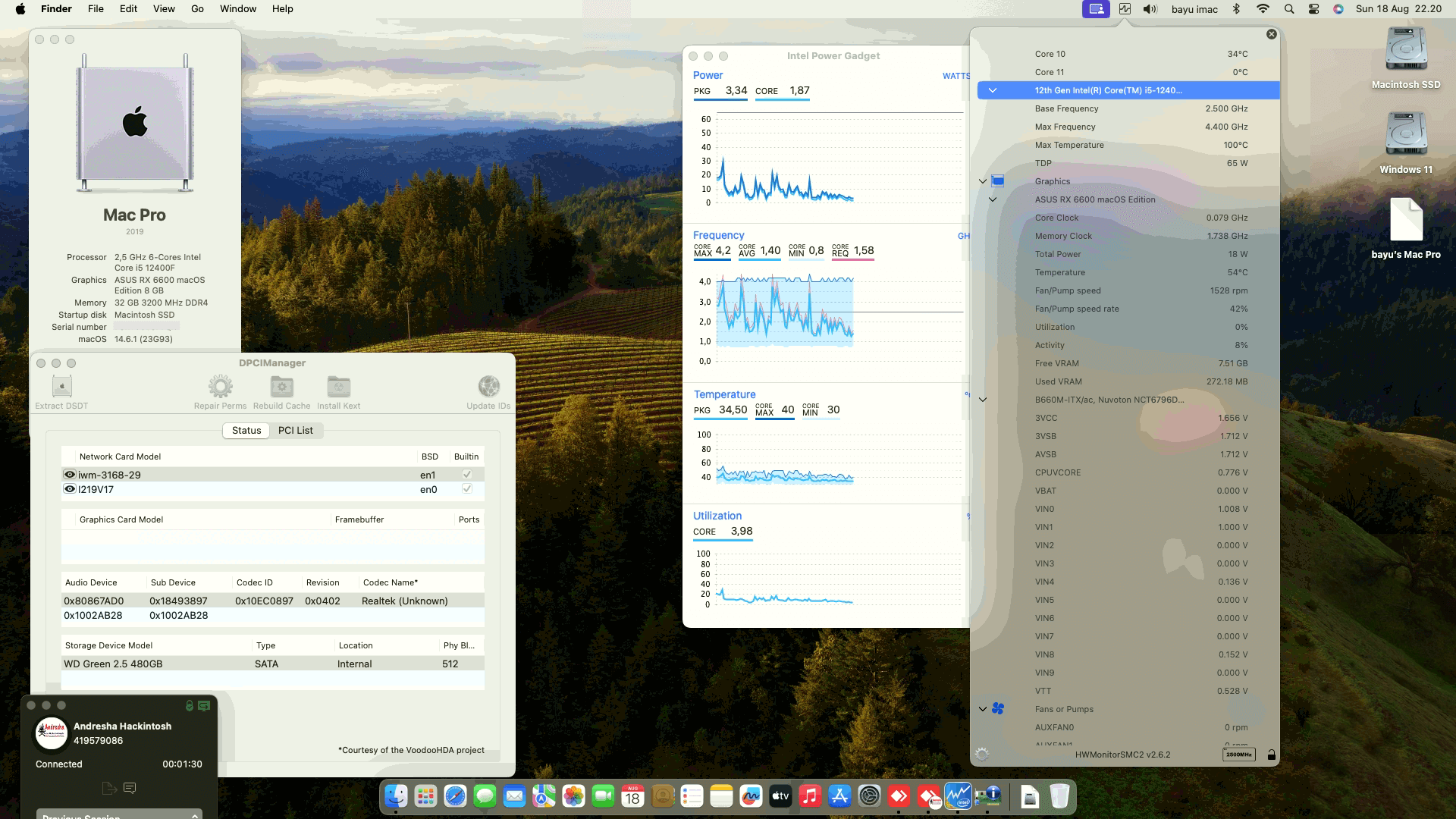Open HWMonitorSMC2 settings gear icon
Image resolution: width=1456 pixels, height=819 pixels.
point(982,755)
